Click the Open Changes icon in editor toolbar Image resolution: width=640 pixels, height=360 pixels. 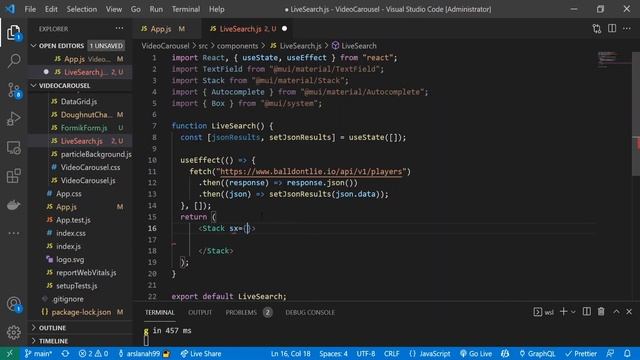(x=597, y=29)
